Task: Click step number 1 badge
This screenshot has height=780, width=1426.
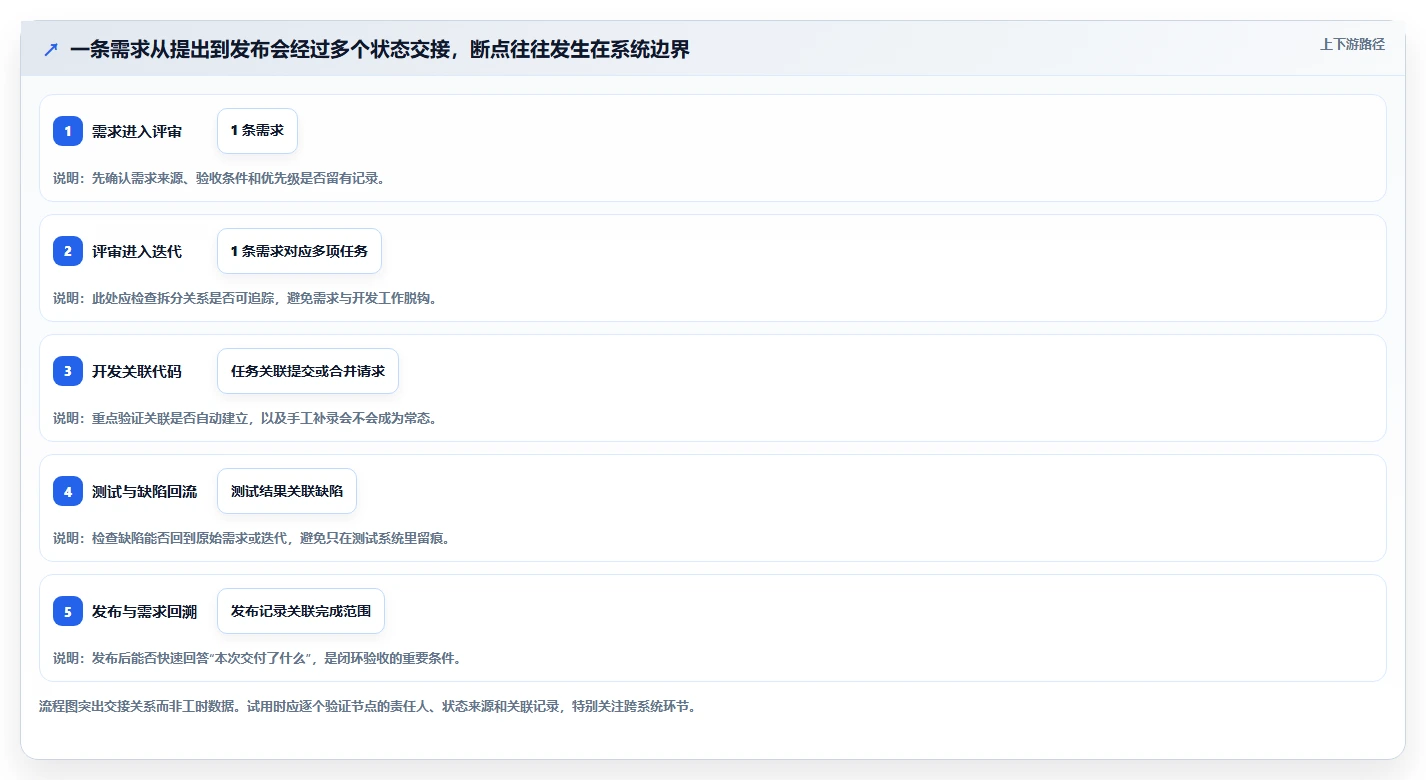Action: click(68, 131)
